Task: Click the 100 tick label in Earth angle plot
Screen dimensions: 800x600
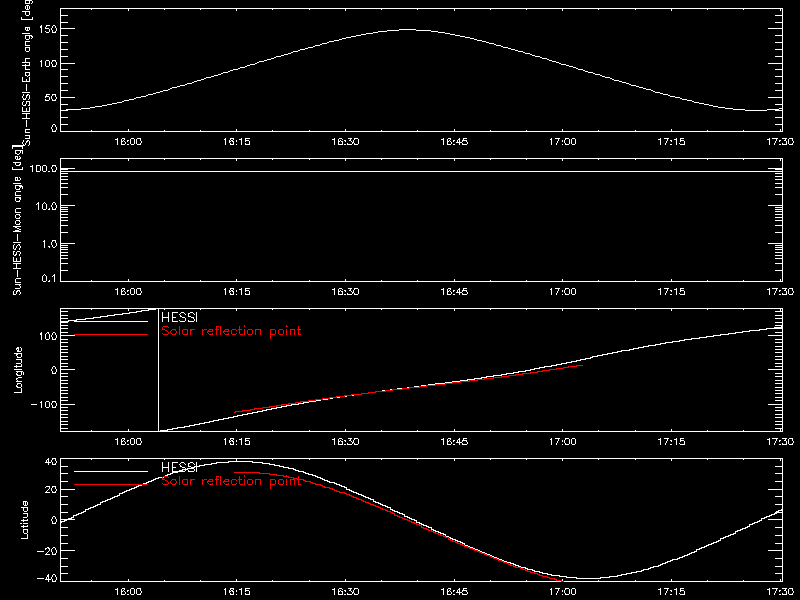Action: click(x=47, y=64)
